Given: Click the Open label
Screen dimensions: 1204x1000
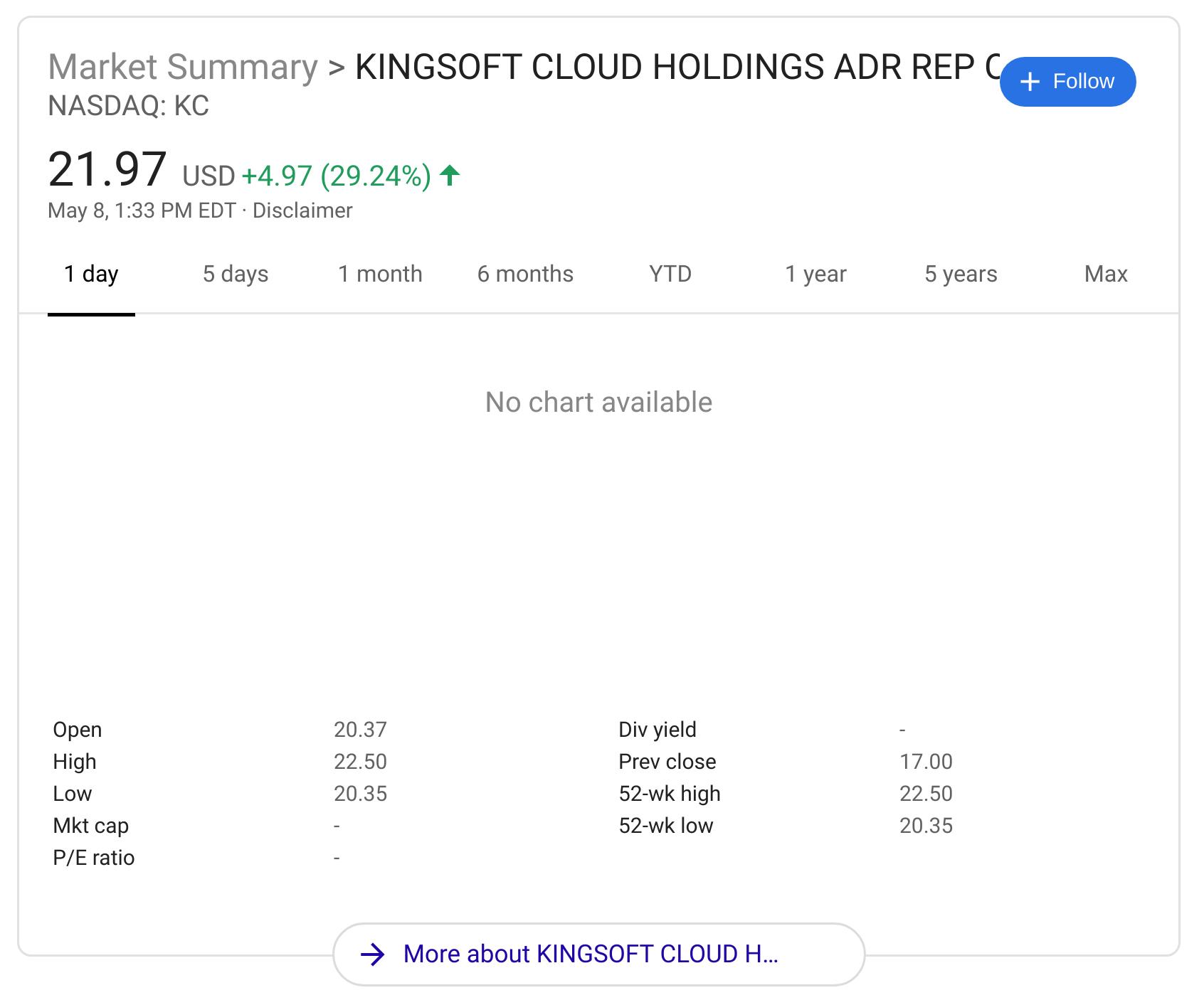Looking at the screenshot, I should click(78, 730).
